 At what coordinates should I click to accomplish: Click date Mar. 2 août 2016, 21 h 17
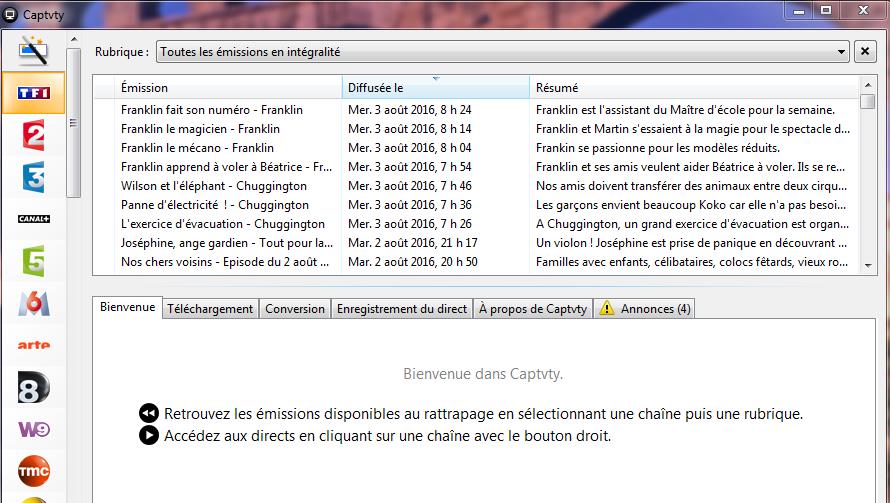[413, 243]
